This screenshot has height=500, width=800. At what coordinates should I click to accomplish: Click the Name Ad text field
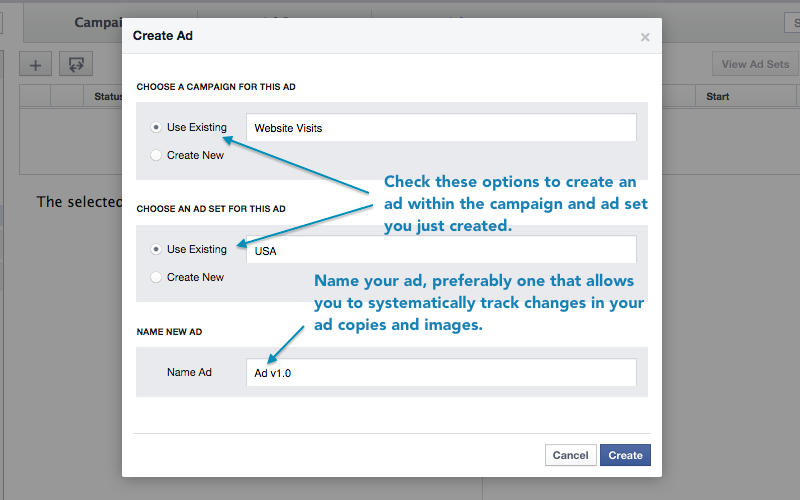tap(441, 372)
